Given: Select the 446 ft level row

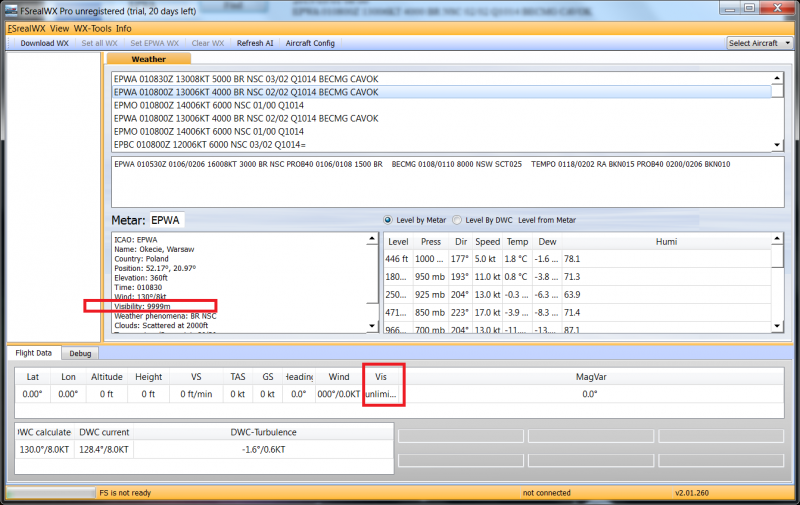Looking at the screenshot, I should pos(578,259).
